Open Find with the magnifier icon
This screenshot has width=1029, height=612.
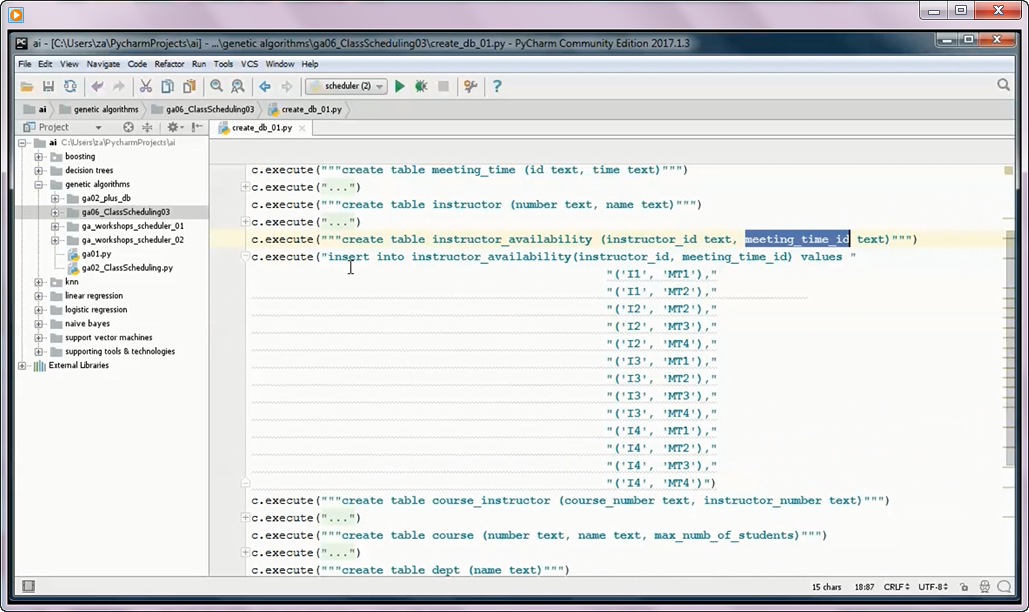[217, 86]
